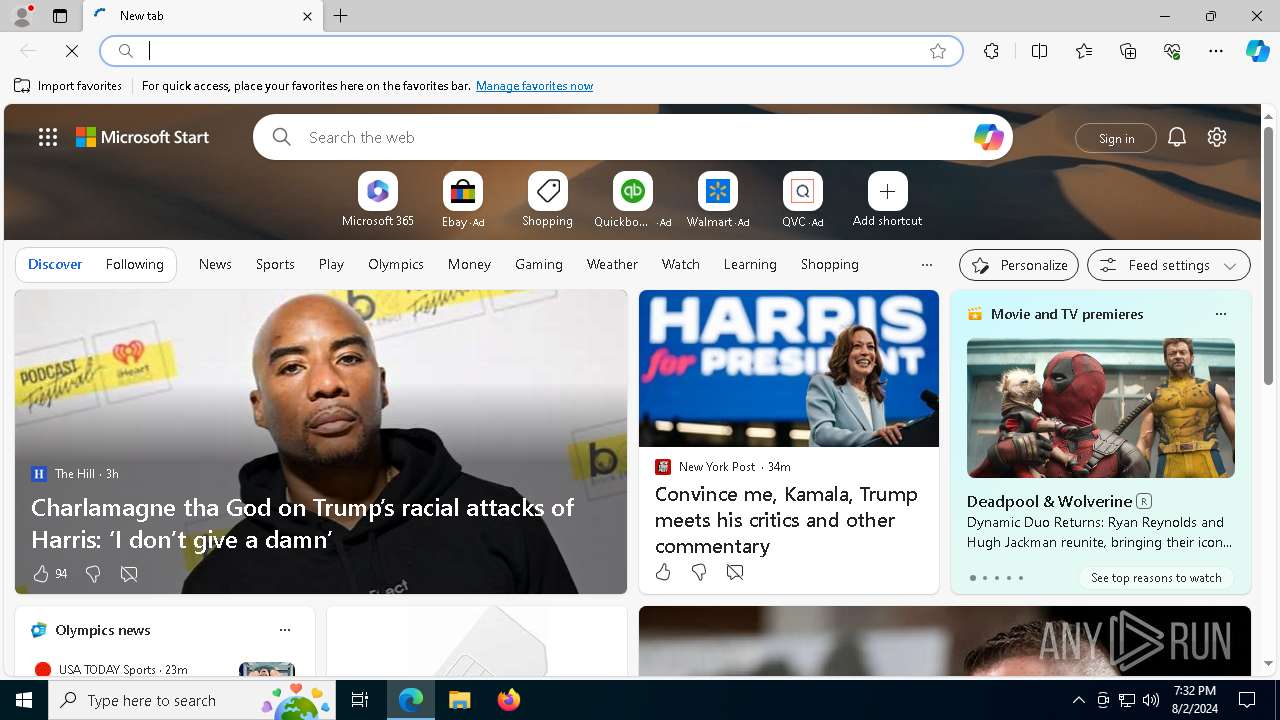Like the Charlamagne article
This screenshot has width=1280, height=720.
41,574
